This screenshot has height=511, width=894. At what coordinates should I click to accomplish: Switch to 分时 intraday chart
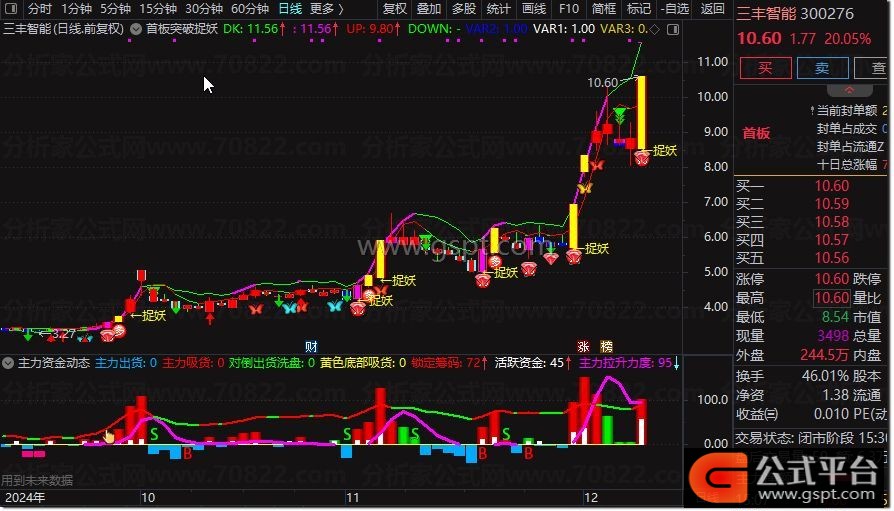[x=39, y=9]
